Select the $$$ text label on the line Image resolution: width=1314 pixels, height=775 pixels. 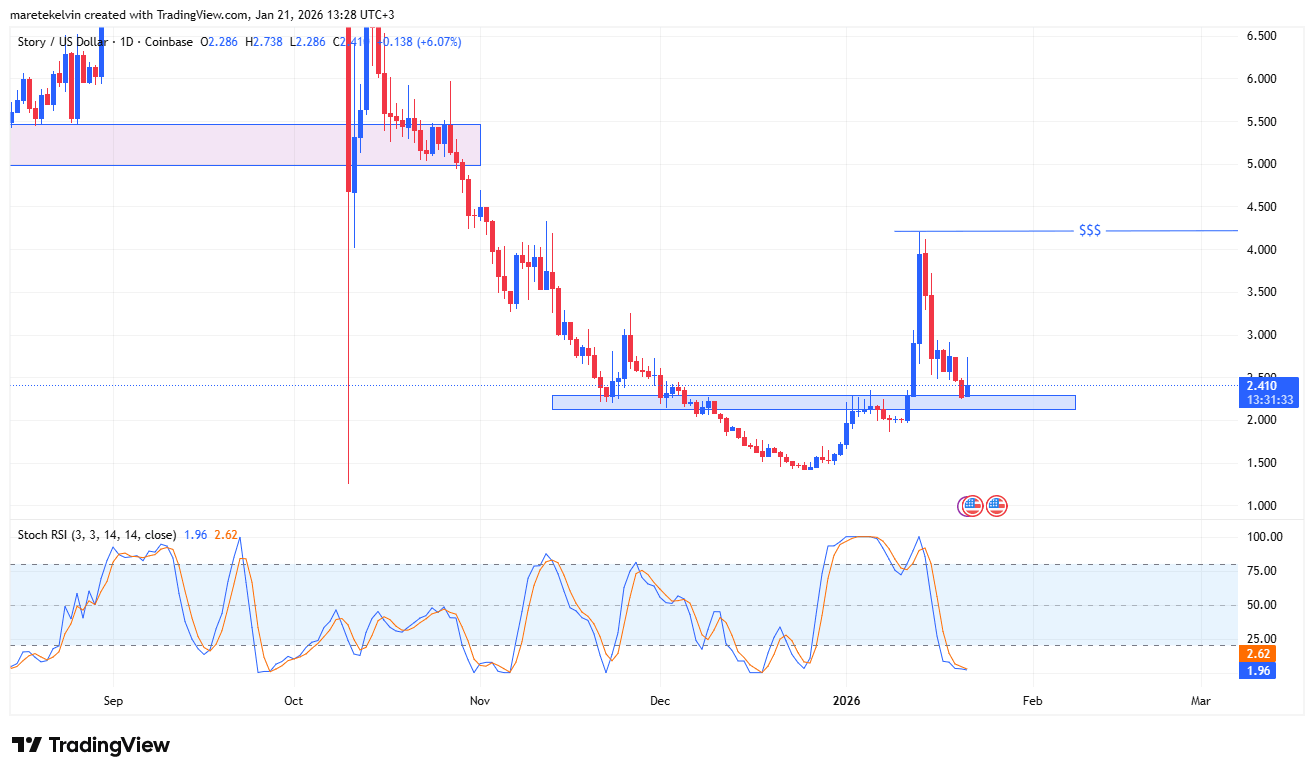coord(1089,231)
